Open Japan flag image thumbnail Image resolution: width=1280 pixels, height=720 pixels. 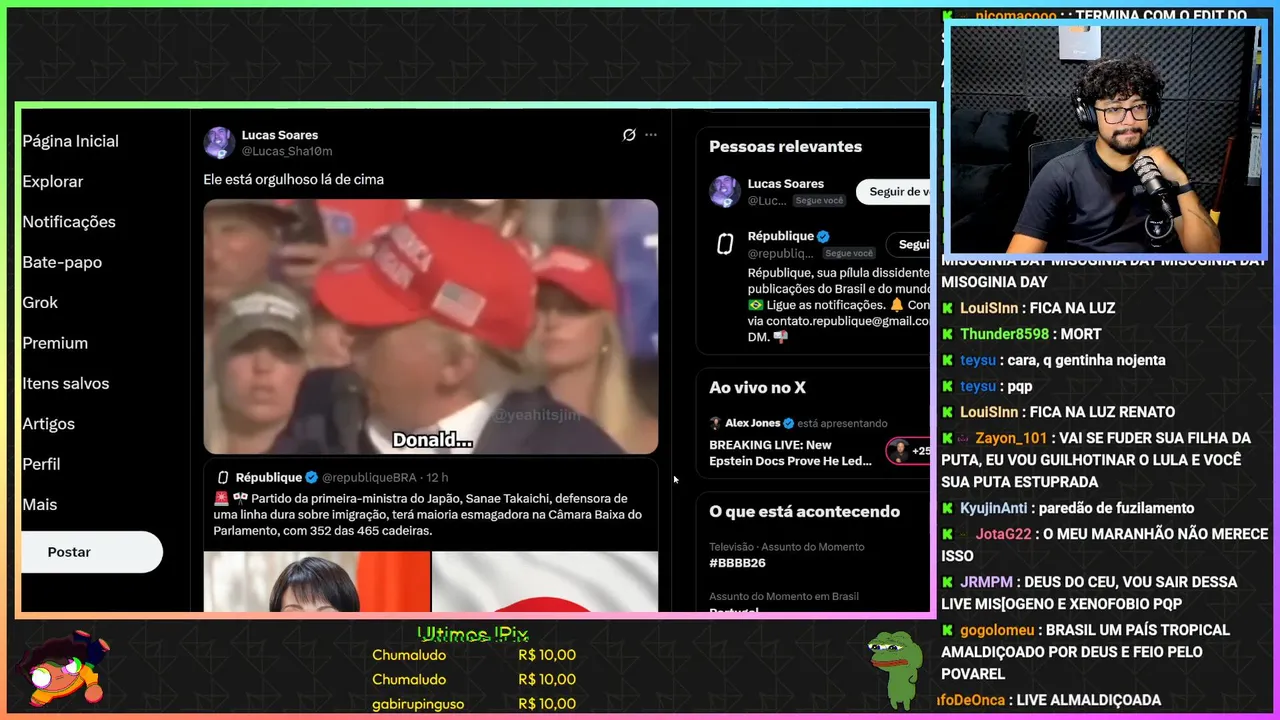click(545, 581)
